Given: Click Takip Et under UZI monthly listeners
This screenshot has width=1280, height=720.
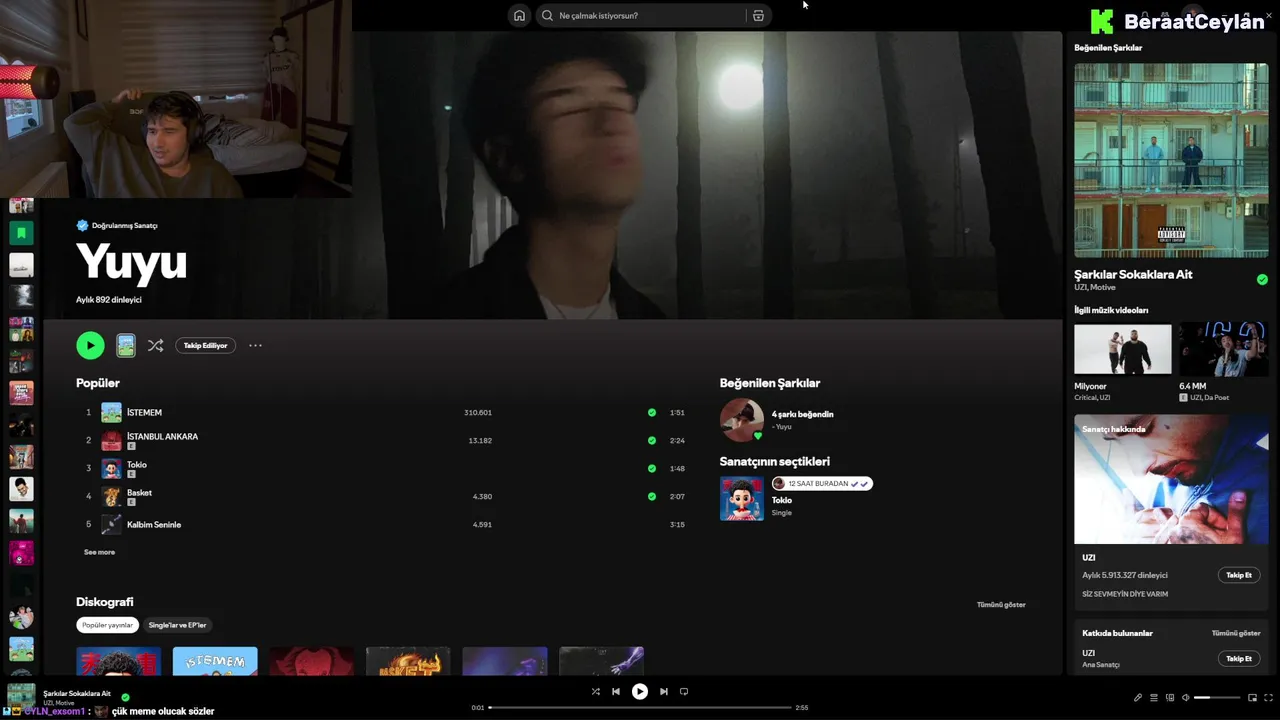Looking at the screenshot, I should point(1239,575).
